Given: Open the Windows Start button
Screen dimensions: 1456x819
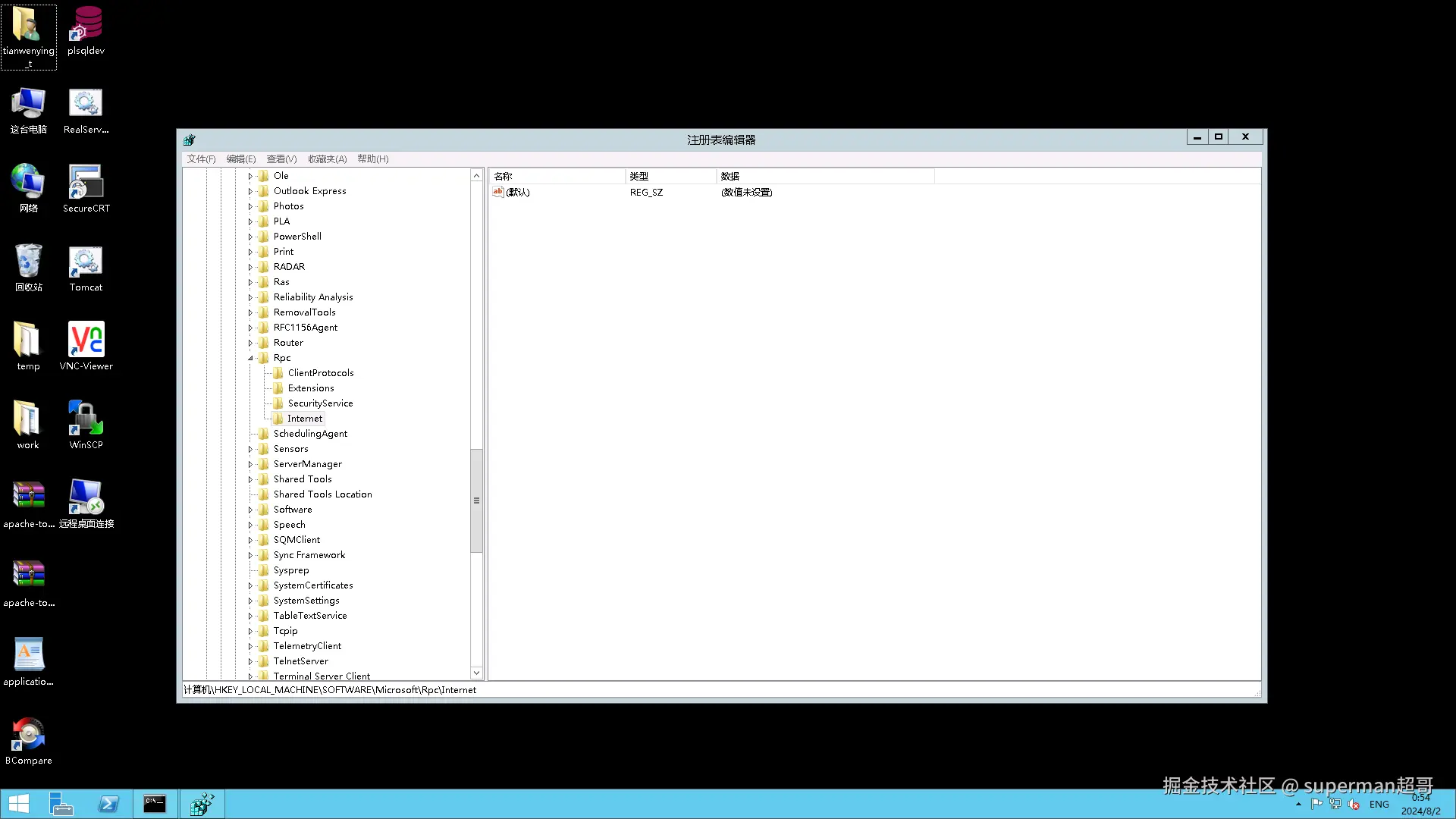Looking at the screenshot, I should tap(18, 804).
